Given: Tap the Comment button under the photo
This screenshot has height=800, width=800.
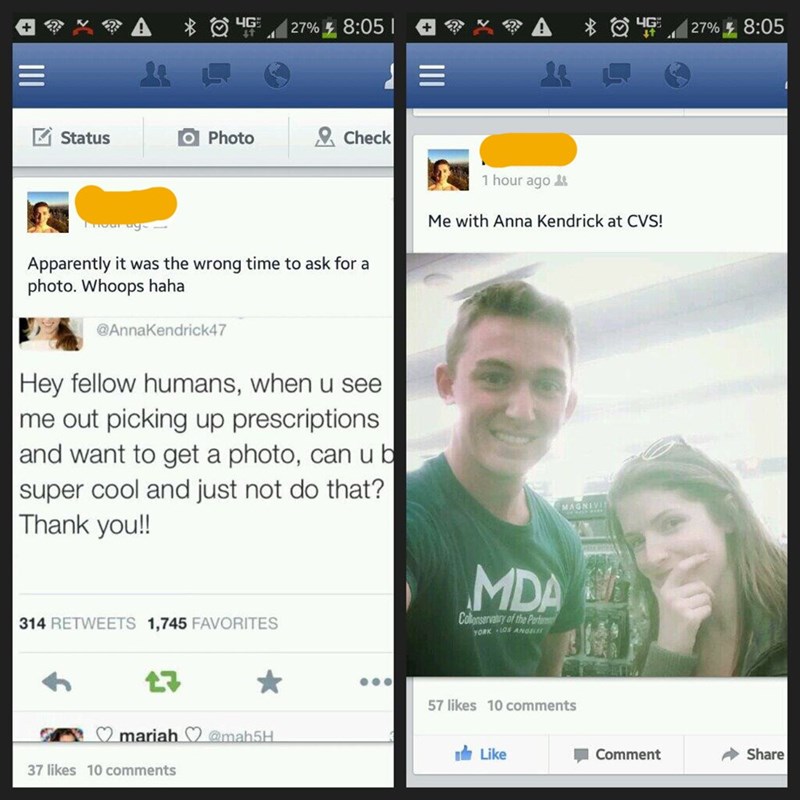Looking at the screenshot, I should [x=617, y=754].
